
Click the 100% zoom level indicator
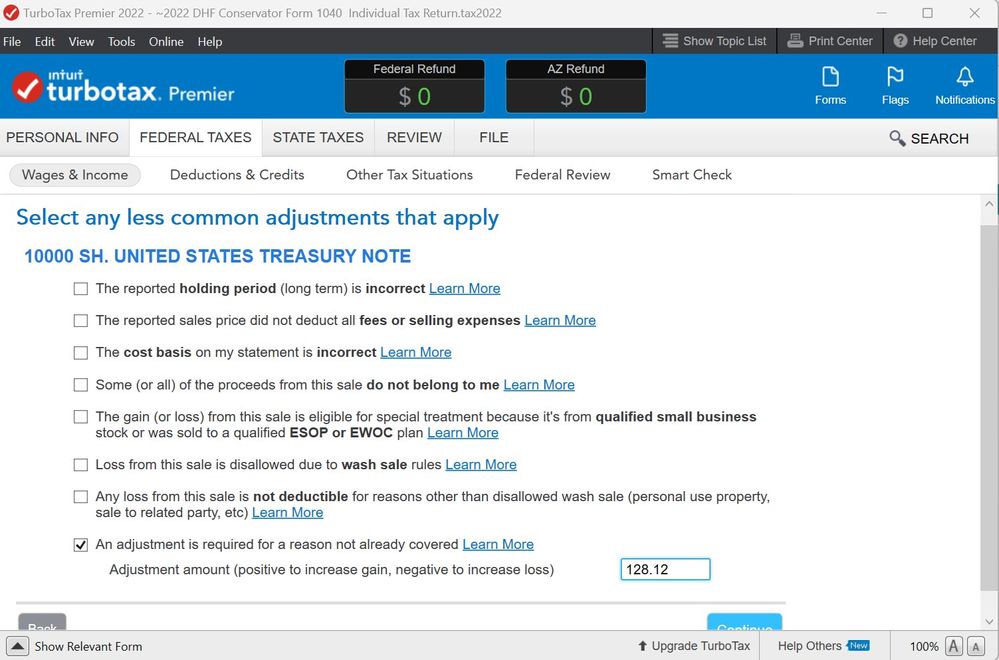click(924, 647)
